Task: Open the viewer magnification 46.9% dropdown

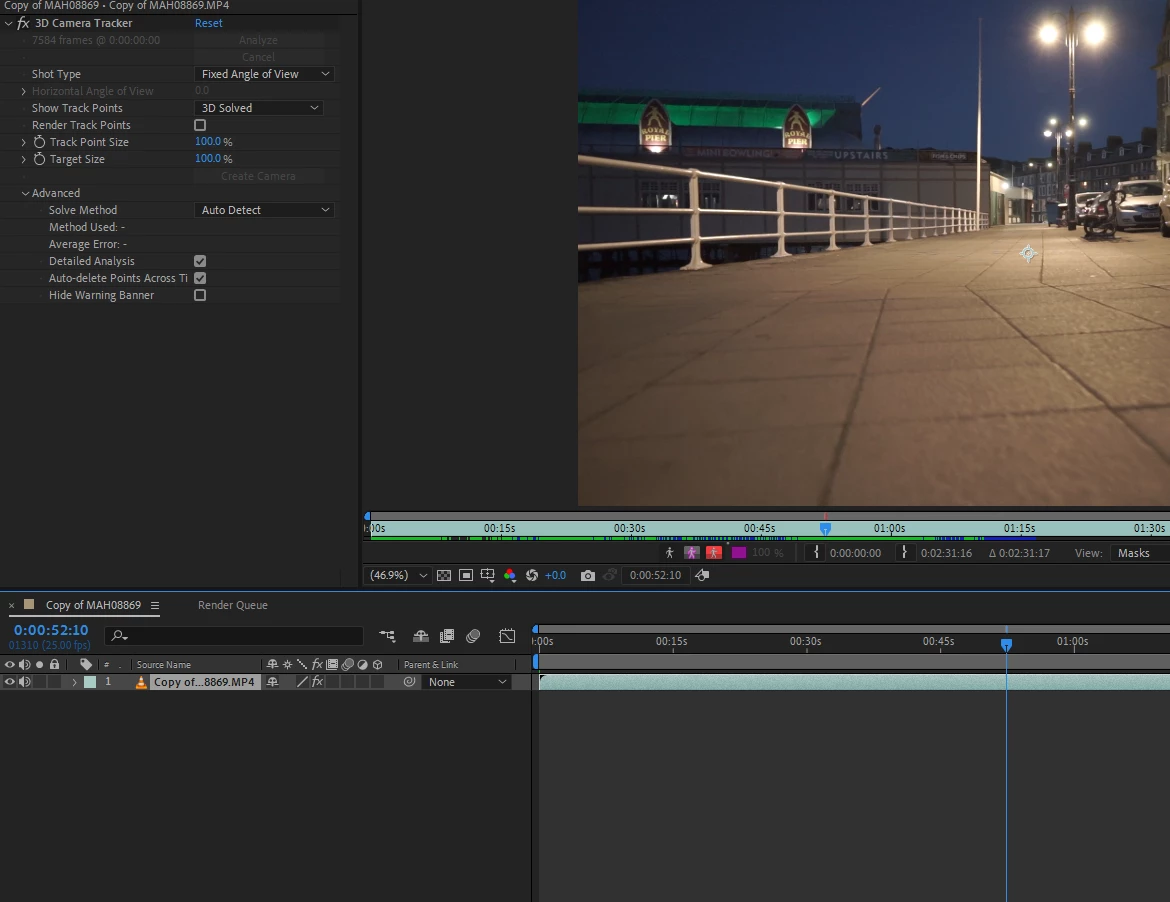Action: tap(398, 575)
